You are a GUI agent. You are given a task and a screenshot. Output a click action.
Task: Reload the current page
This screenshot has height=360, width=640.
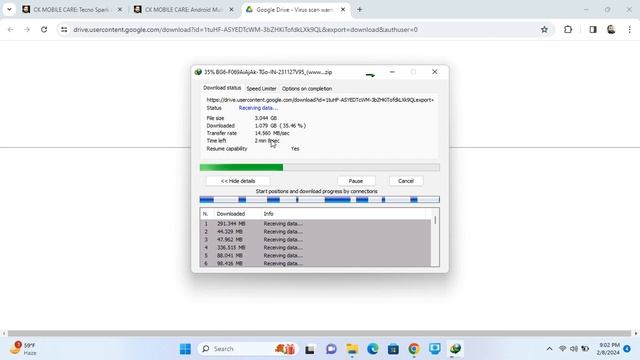44,29
